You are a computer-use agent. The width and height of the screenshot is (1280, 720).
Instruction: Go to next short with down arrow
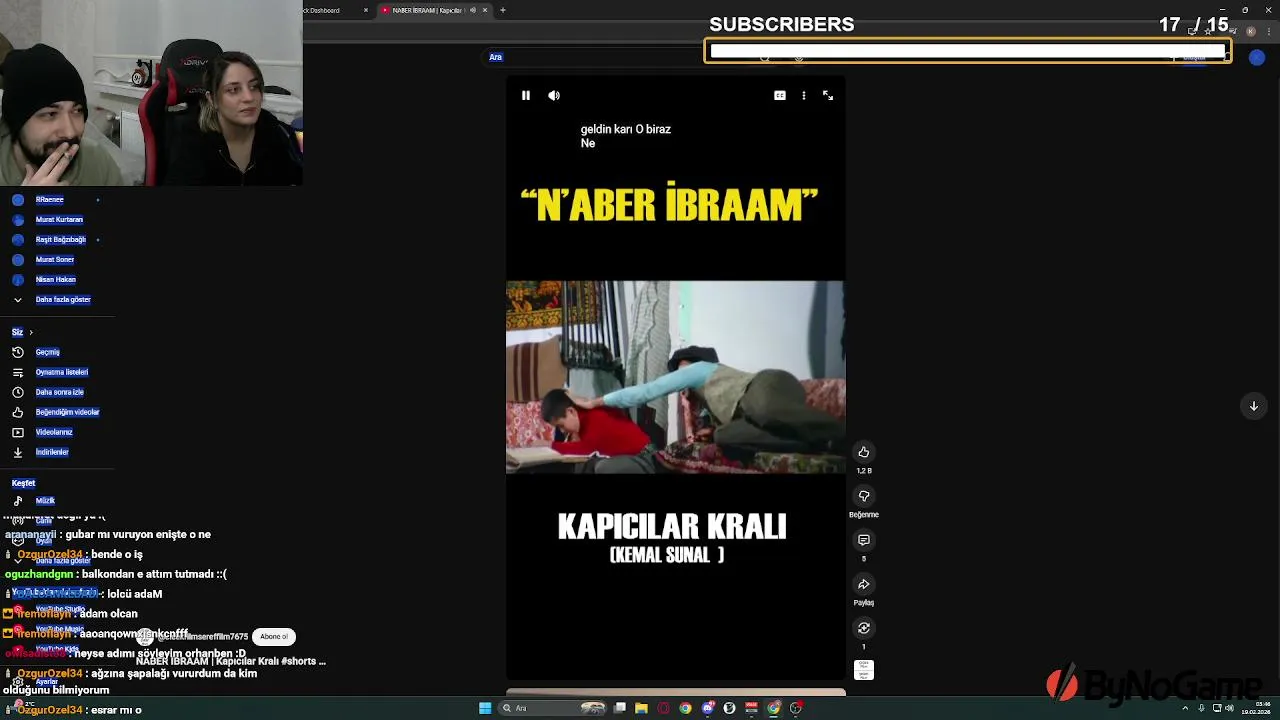point(1254,406)
